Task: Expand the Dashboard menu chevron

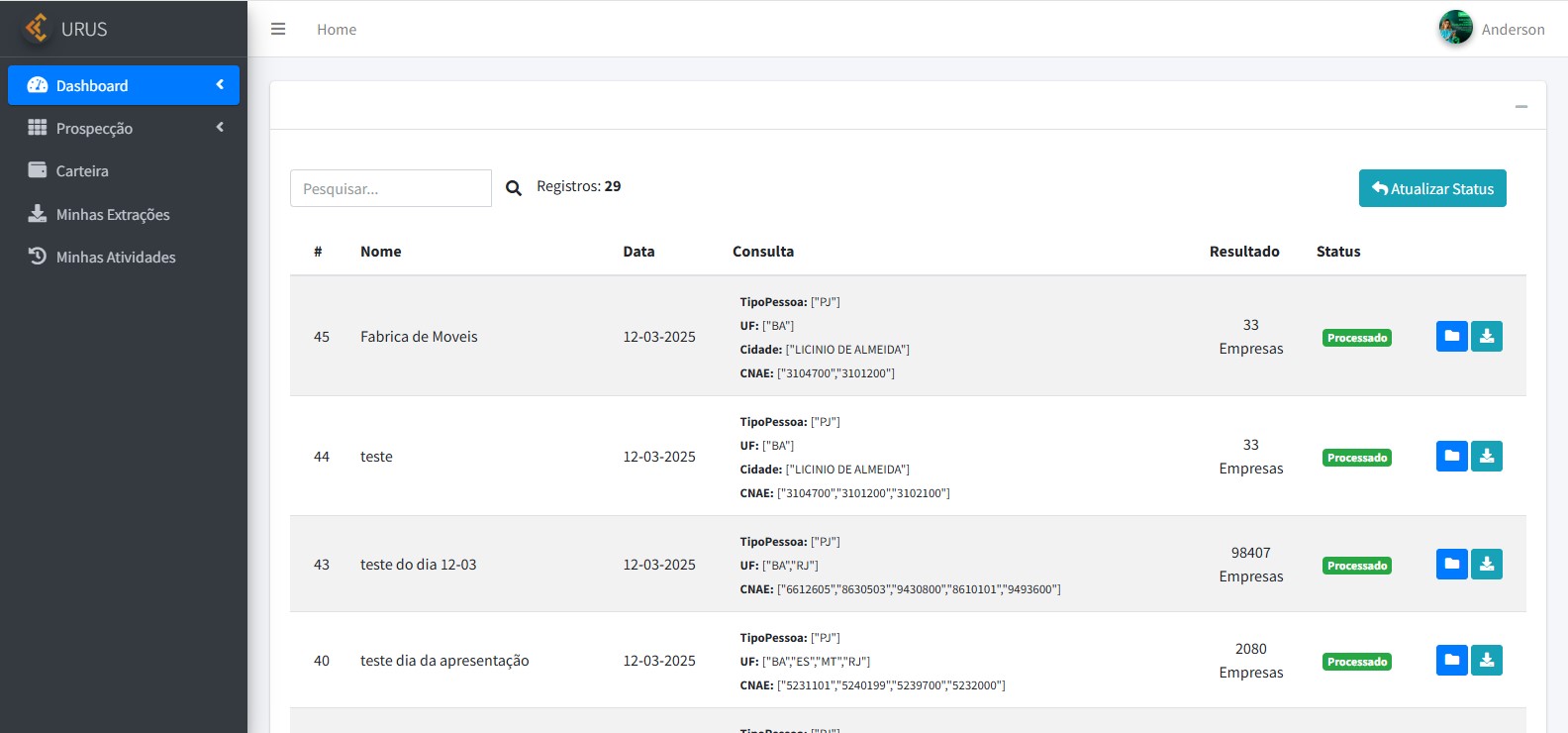Action: click(220, 85)
